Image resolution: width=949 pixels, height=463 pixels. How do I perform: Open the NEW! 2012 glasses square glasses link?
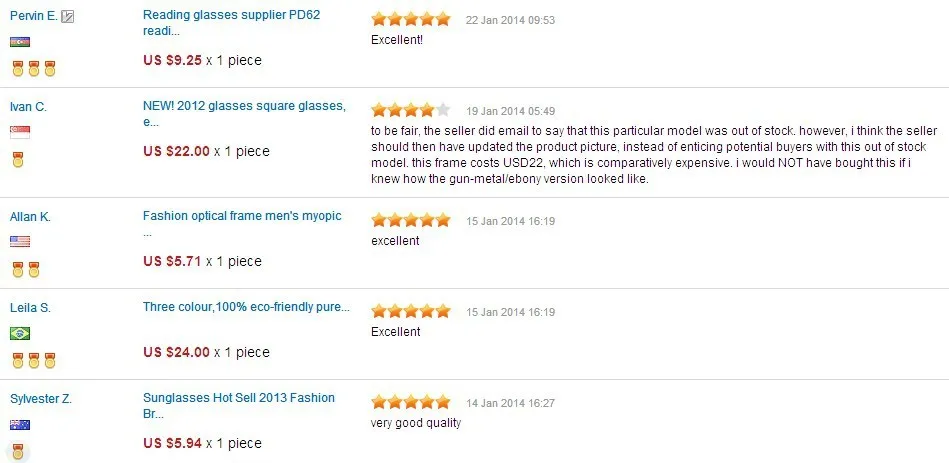tap(245, 114)
